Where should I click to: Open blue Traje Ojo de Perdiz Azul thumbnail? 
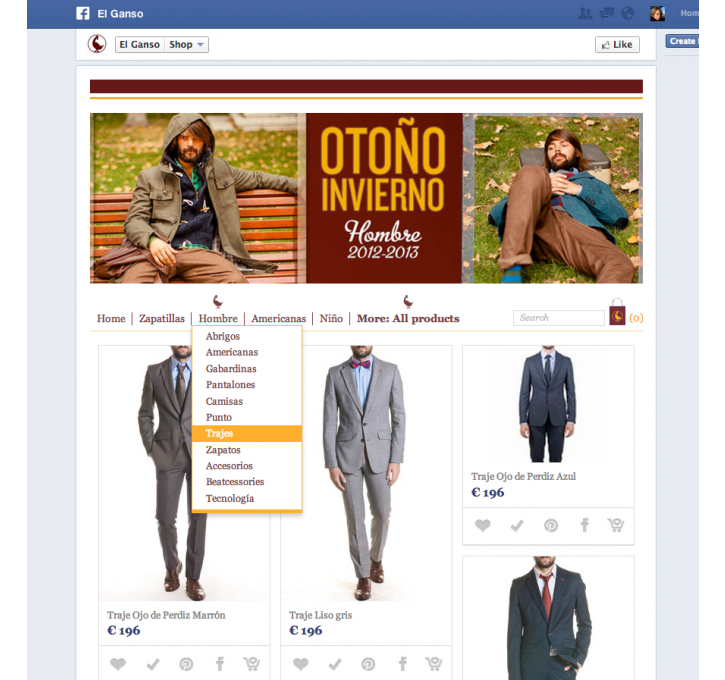pyautogui.click(x=548, y=404)
